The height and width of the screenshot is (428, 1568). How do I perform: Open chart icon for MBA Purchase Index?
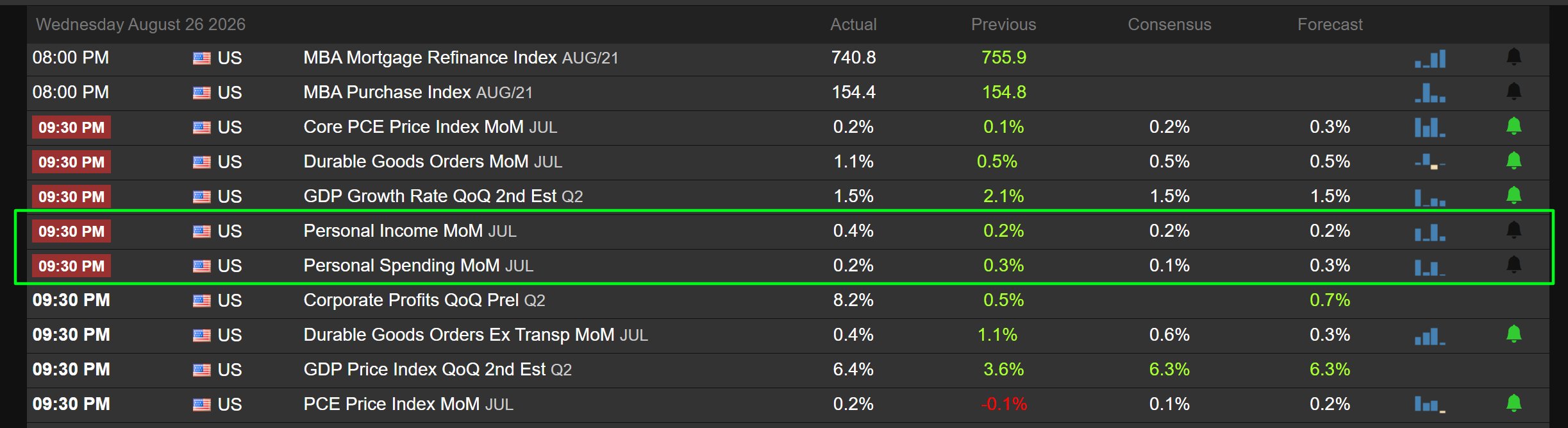coord(1430,93)
